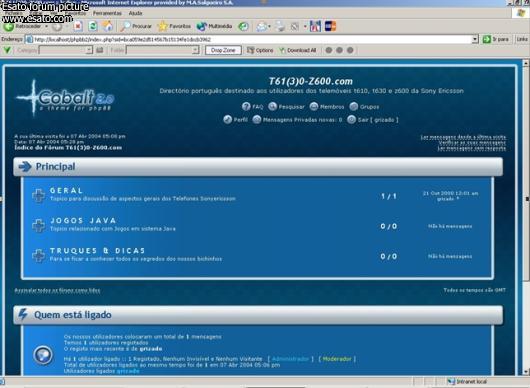Screen dimensions: 530x388
Task: Open the JOGOS JAVA forum
Action: coord(83,220)
